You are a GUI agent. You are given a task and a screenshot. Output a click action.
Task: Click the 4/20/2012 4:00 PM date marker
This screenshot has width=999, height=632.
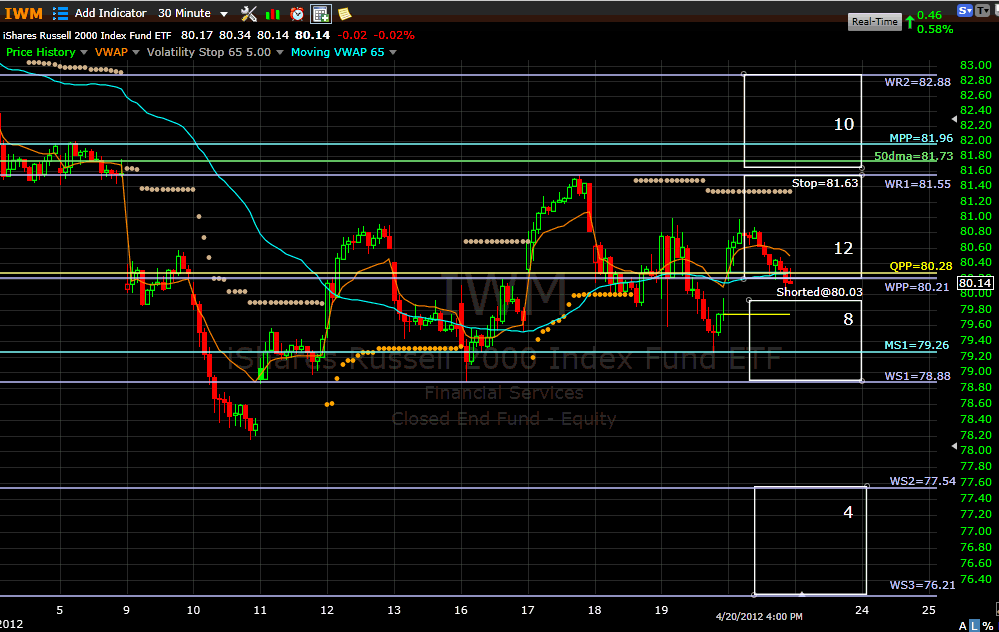(x=759, y=617)
